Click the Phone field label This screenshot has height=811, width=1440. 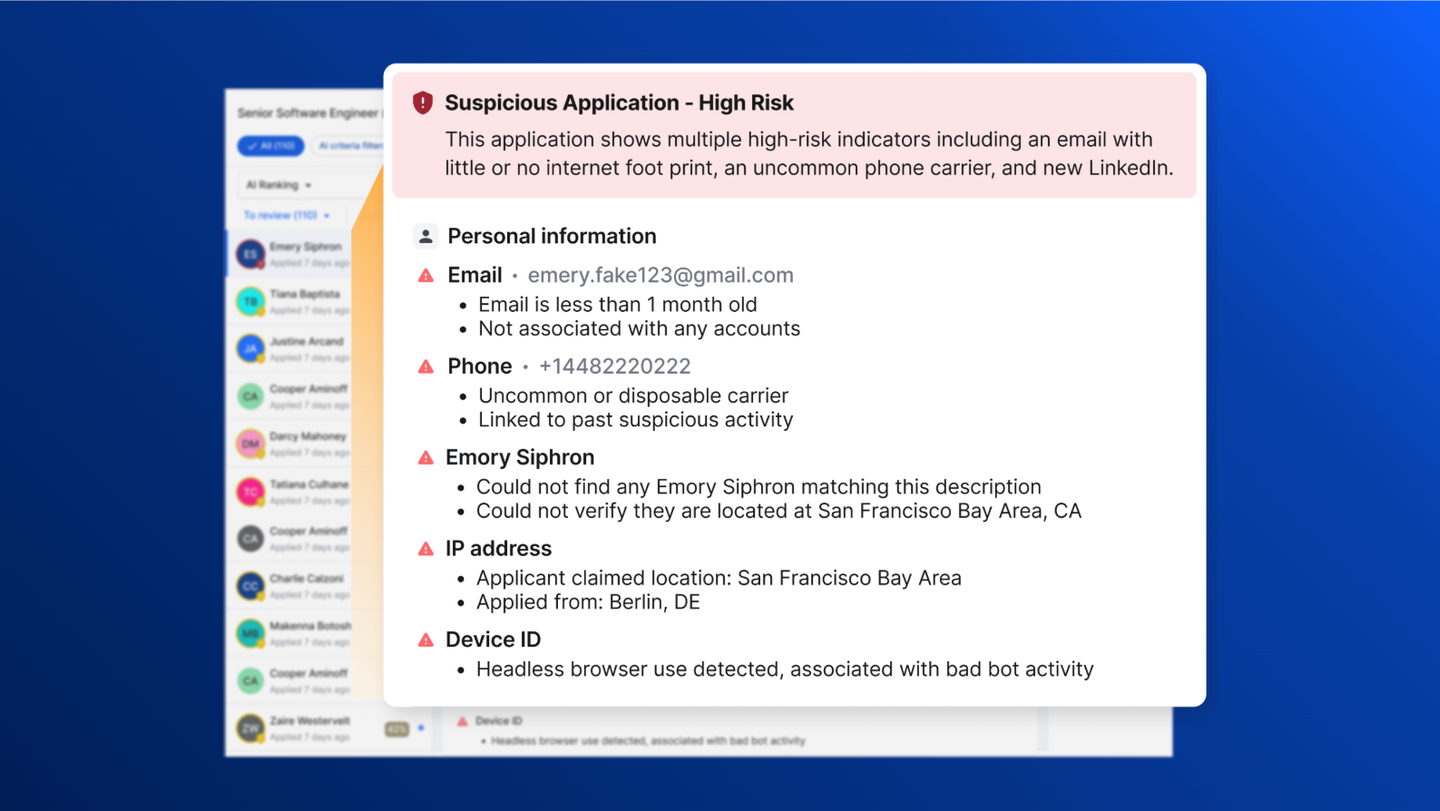tap(480, 366)
